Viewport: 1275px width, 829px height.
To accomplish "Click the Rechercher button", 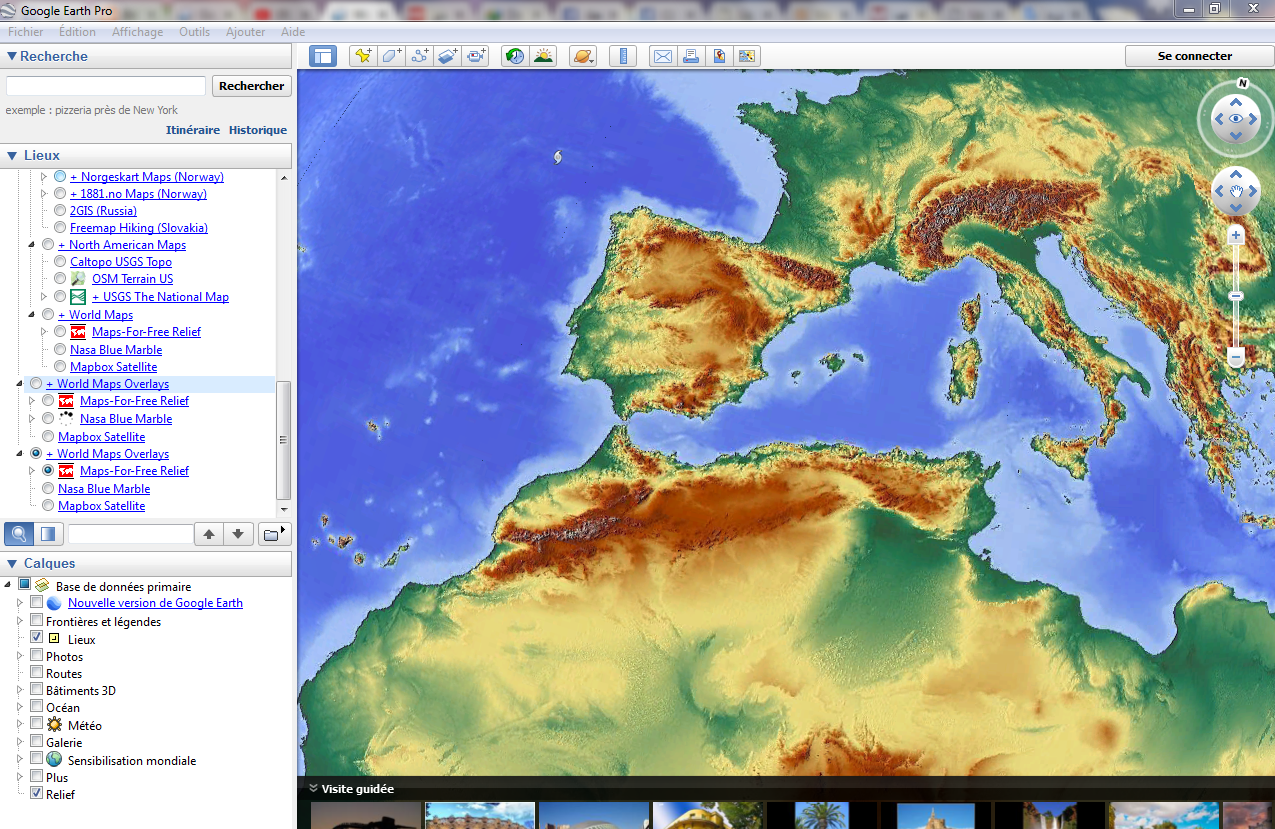I will [252, 86].
